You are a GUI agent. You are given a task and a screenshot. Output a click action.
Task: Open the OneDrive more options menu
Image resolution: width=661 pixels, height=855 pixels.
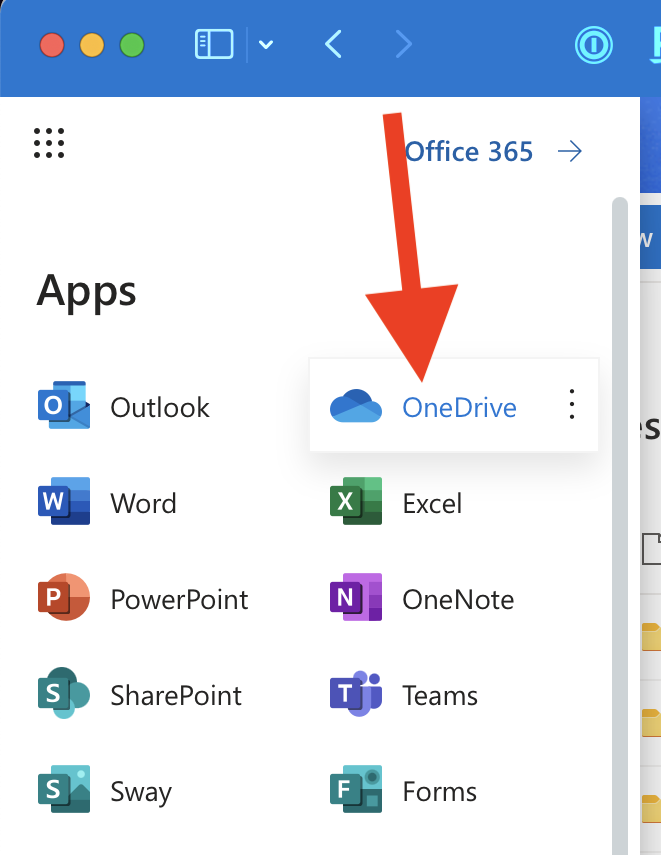coord(572,405)
